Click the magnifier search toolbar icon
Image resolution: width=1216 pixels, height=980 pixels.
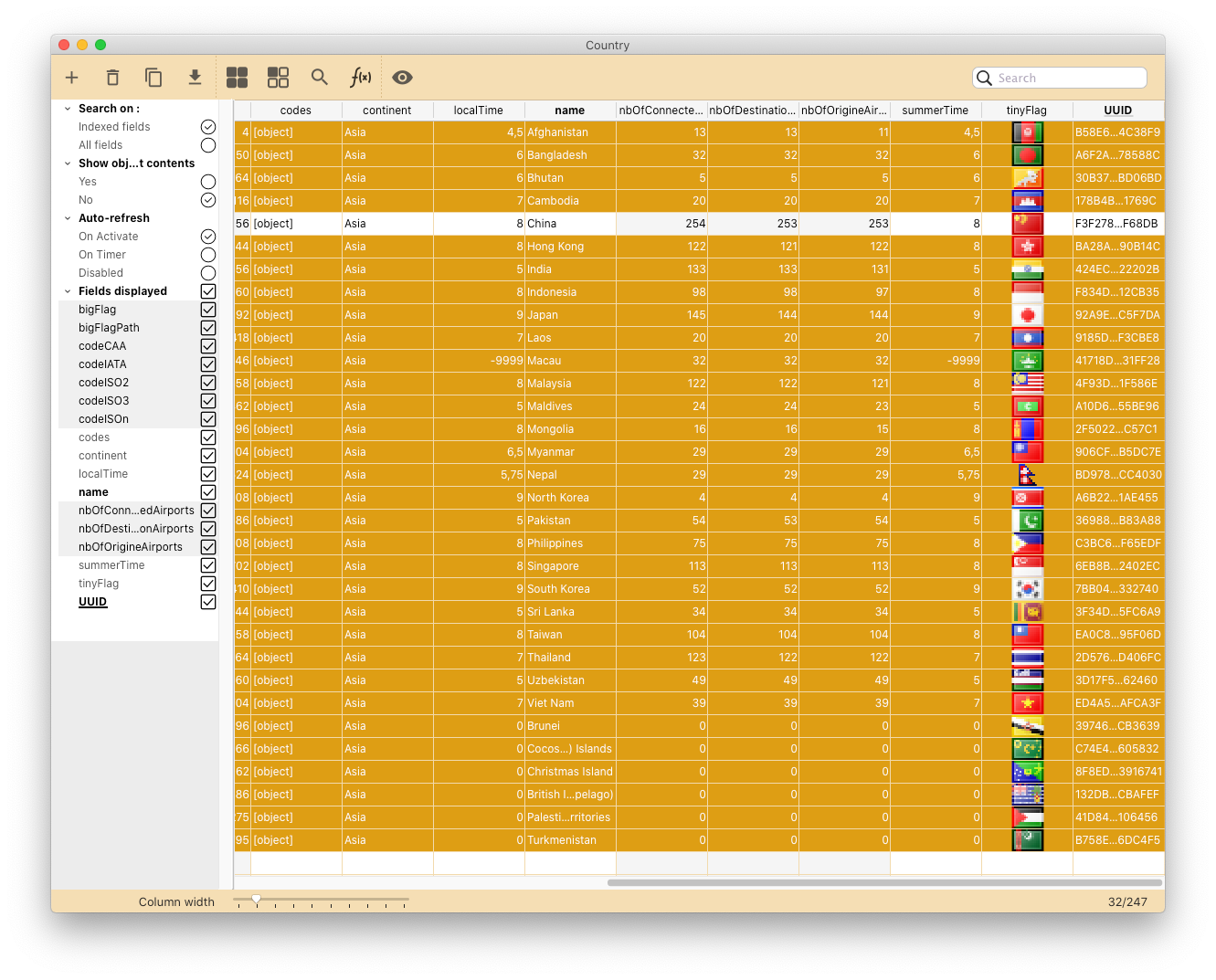click(319, 78)
